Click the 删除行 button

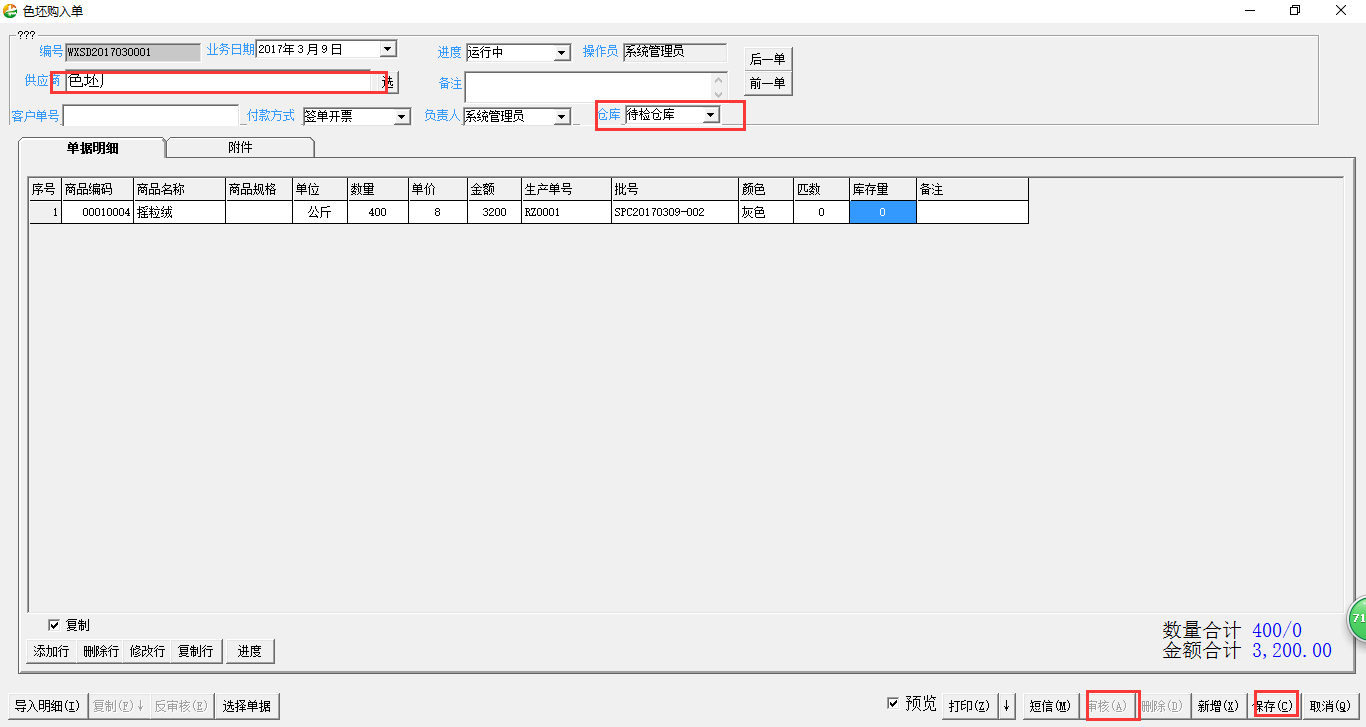(x=100, y=651)
